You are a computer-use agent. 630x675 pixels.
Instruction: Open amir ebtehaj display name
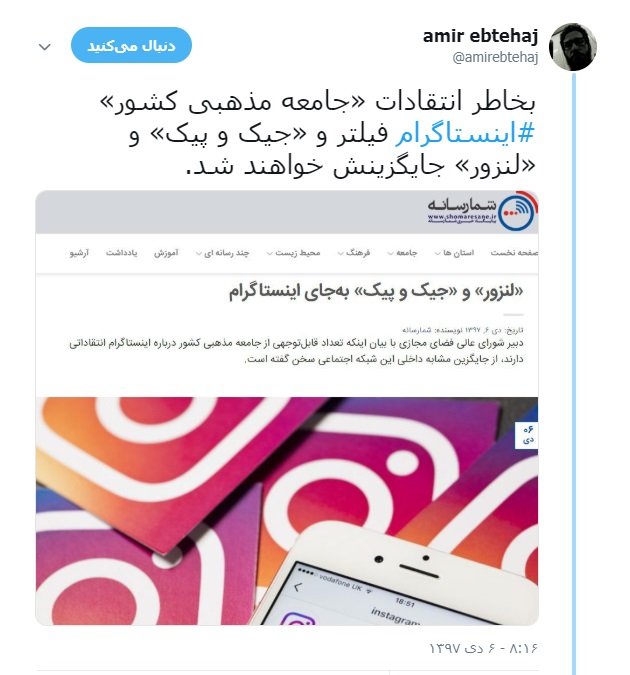coord(481,36)
